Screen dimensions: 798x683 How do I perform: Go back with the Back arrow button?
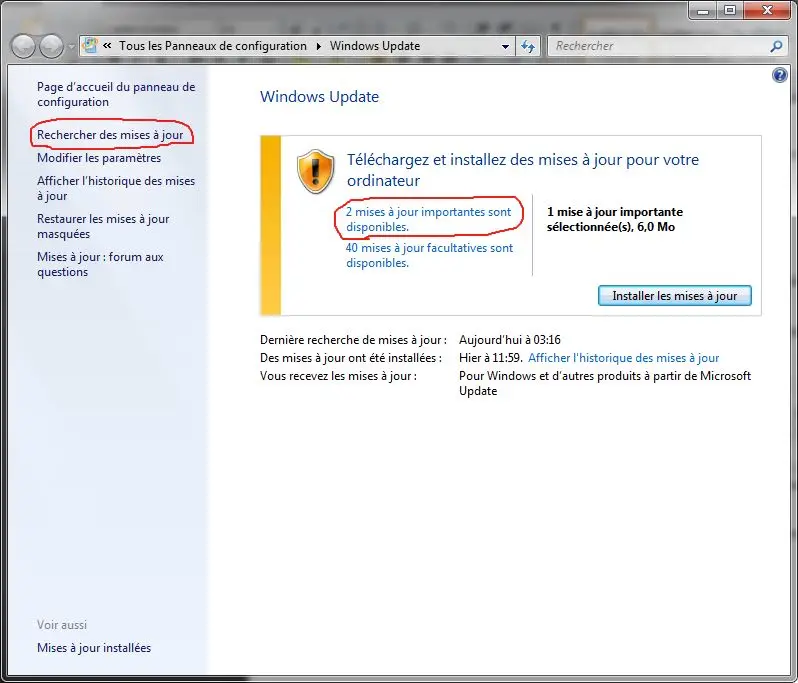pyautogui.click(x=23, y=46)
